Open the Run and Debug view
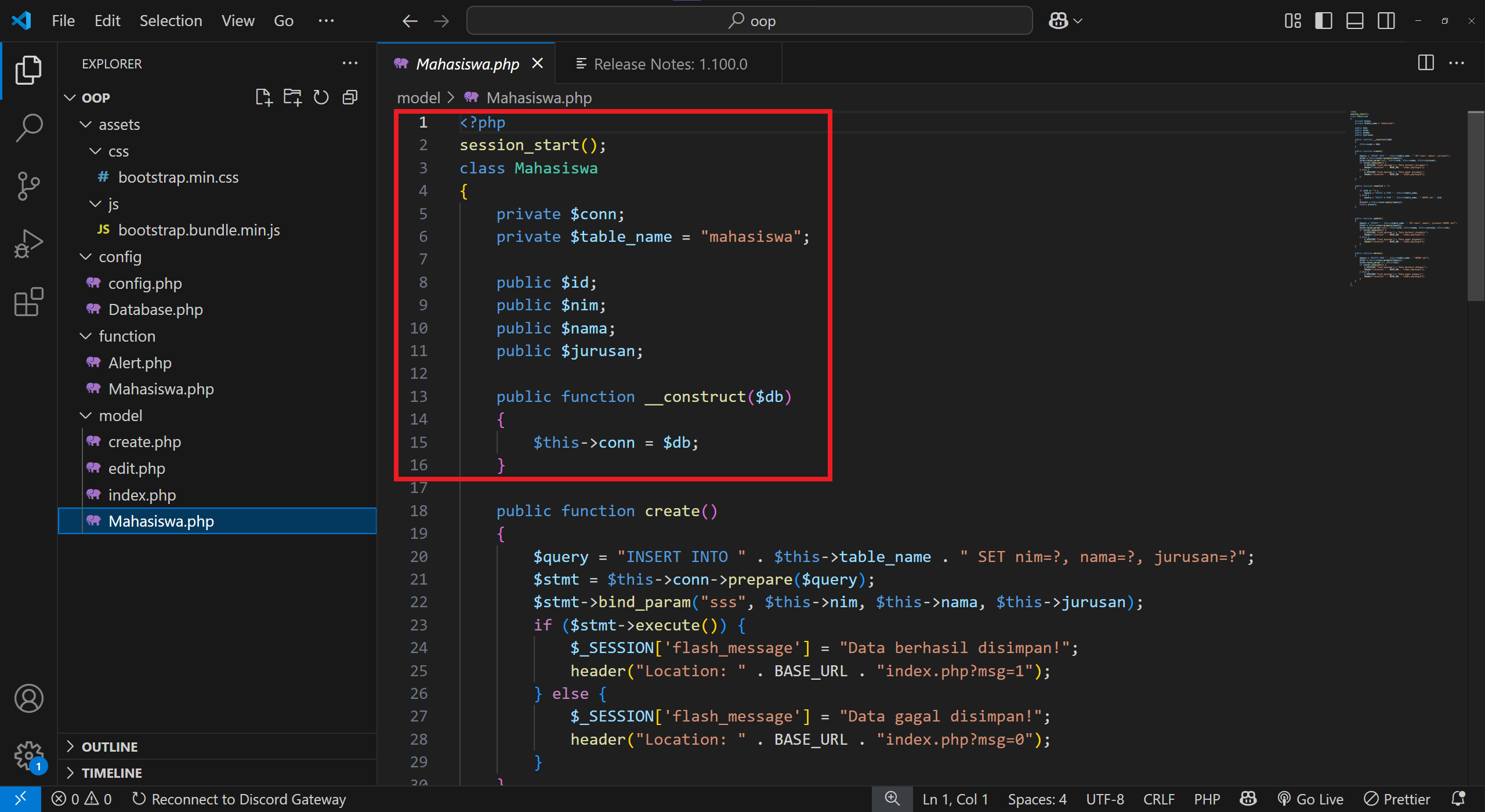The width and height of the screenshot is (1485, 812). [27, 244]
